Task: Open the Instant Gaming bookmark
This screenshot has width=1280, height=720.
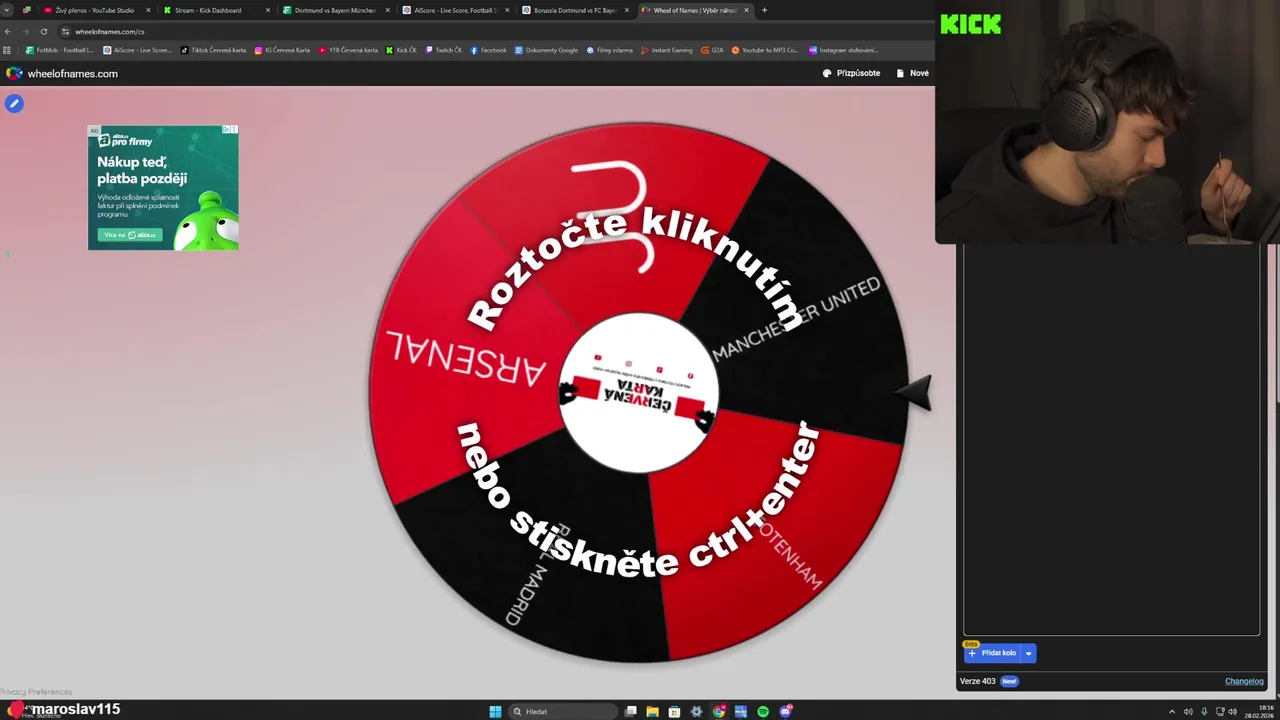Action: point(667,50)
